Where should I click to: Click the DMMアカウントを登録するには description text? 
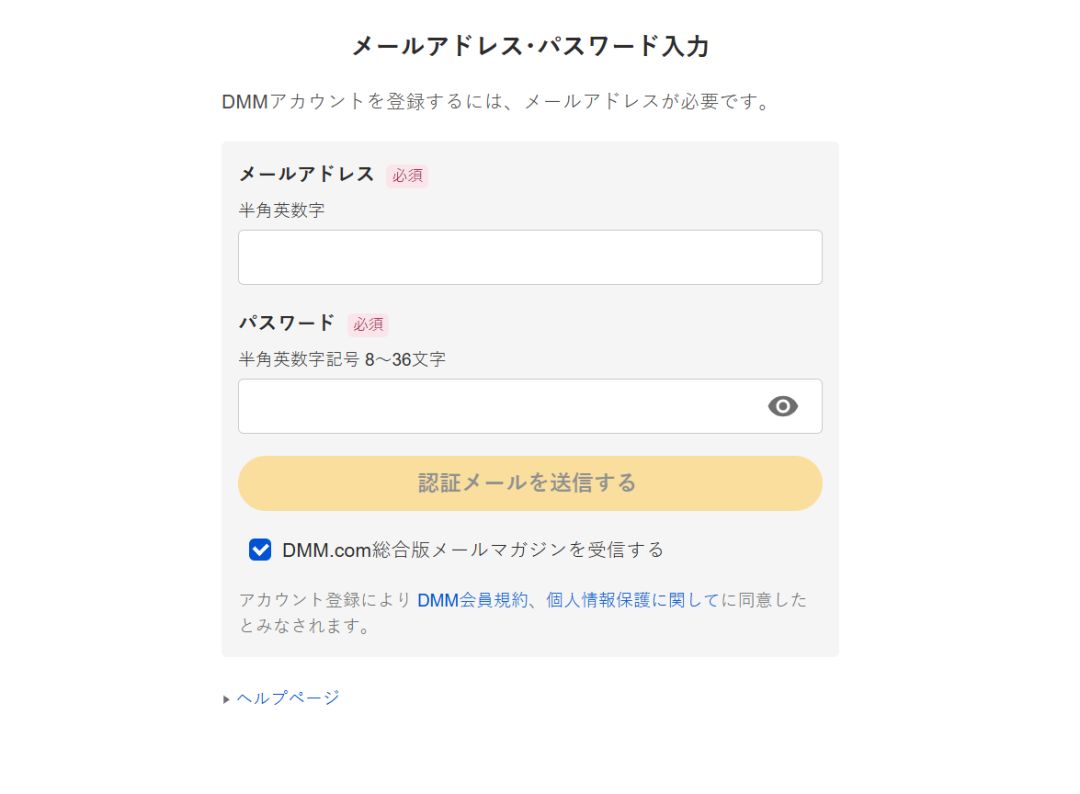point(497,102)
